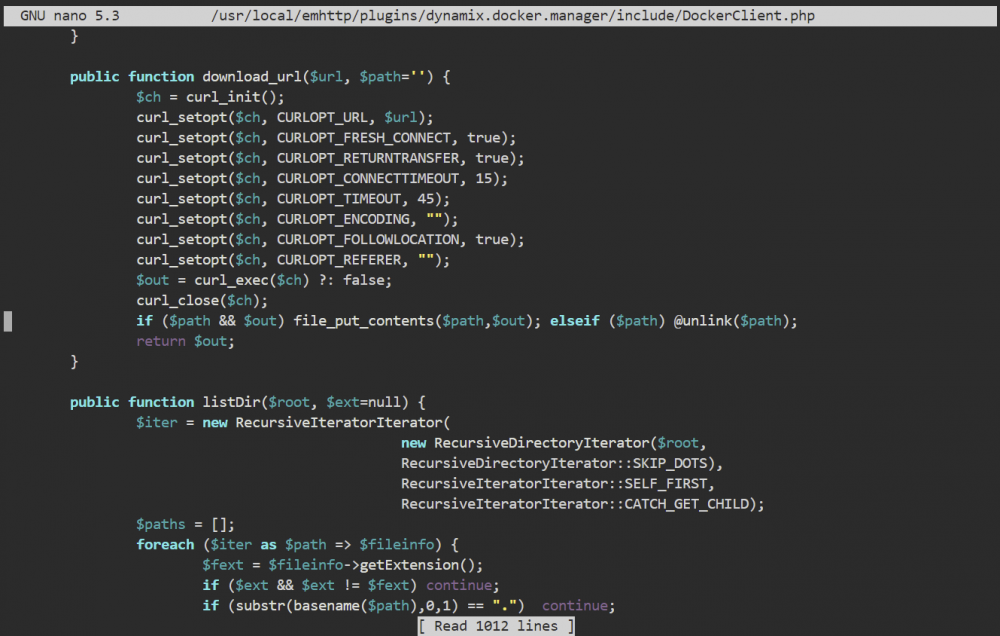Viewport: 1000px width, 636px height.
Task: Click 'CURLOPT_ENCODING' option text
Action: [343, 219]
